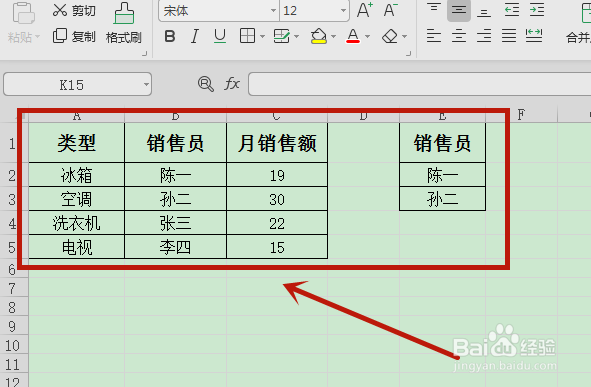The height and width of the screenshot is (387, 591).
Task: Click cell A1 with 类型
Action: pyautogui.click(x=77, y=143)
